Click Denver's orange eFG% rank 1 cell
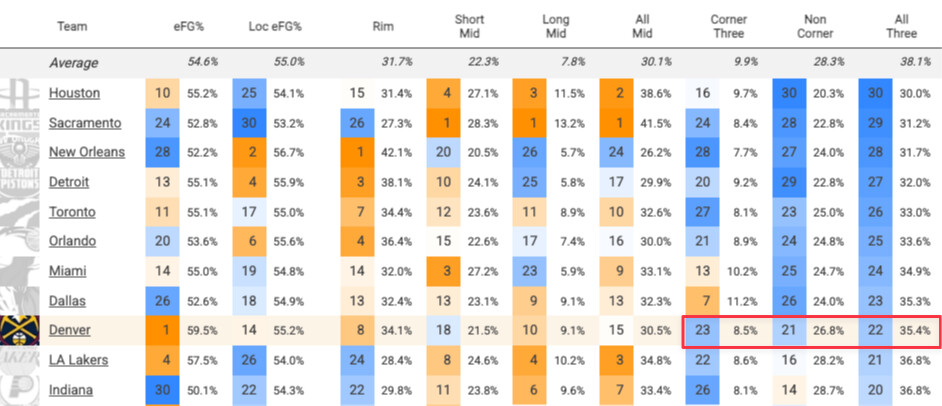The width and height of the screenshot is (942, 406). tap(162, 330)
